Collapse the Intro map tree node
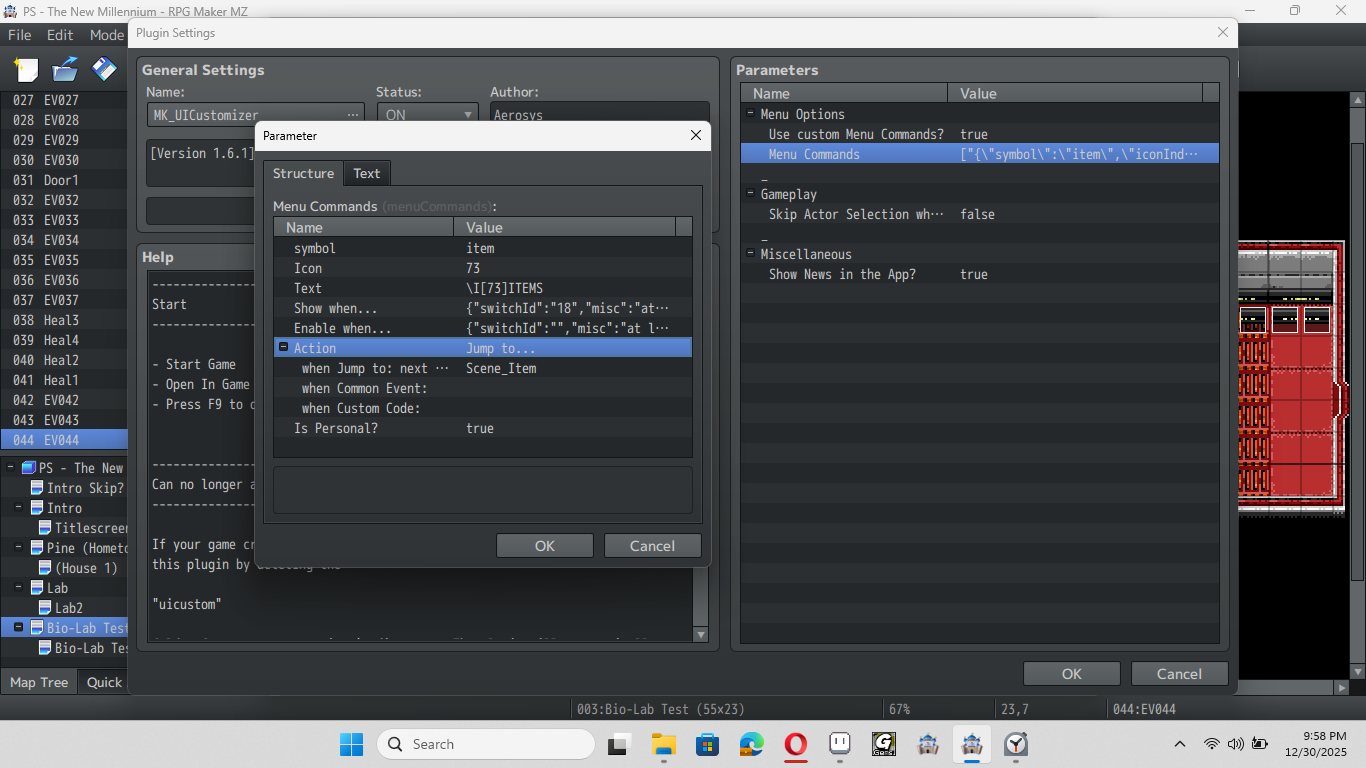This screenshot has width=1366, height=768. 18,508
